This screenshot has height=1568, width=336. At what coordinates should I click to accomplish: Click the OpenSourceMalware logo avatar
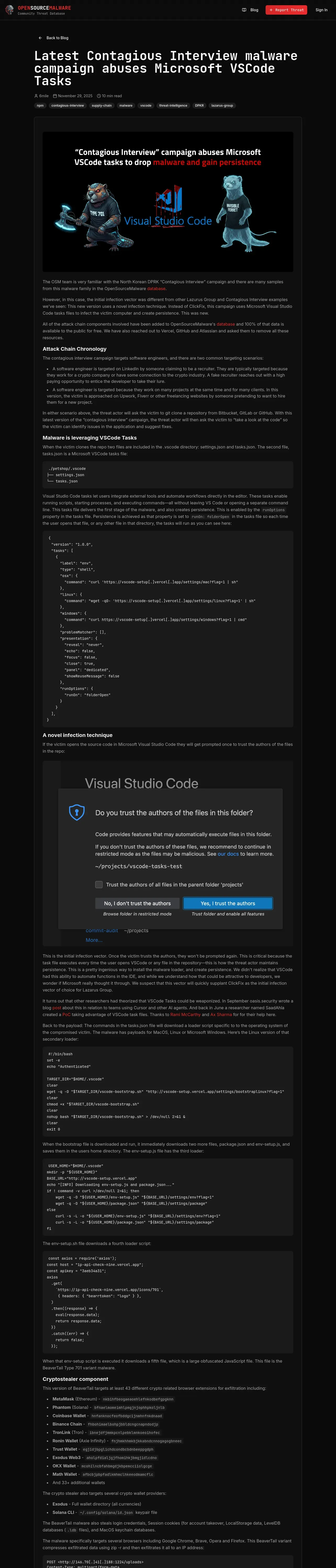pos(9,10)
